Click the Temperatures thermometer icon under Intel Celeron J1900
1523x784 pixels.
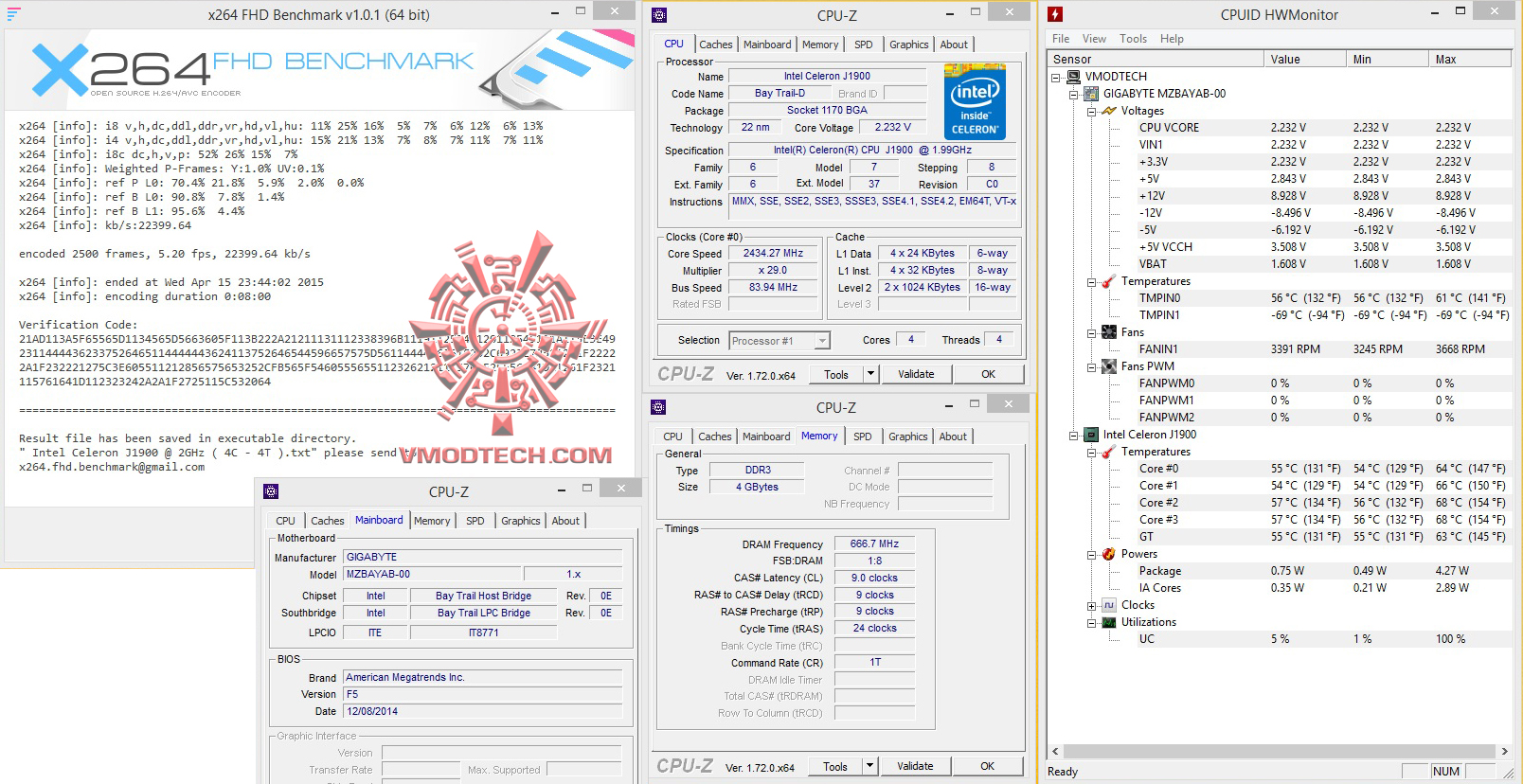click(1109, 452)
